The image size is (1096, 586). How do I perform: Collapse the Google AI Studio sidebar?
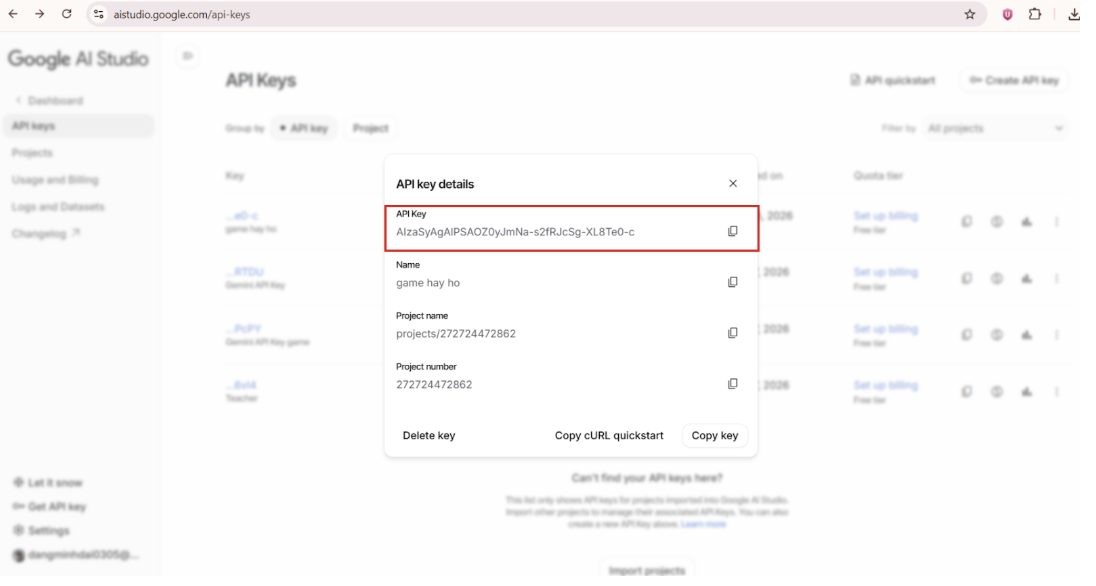click(x=188, y=56)
